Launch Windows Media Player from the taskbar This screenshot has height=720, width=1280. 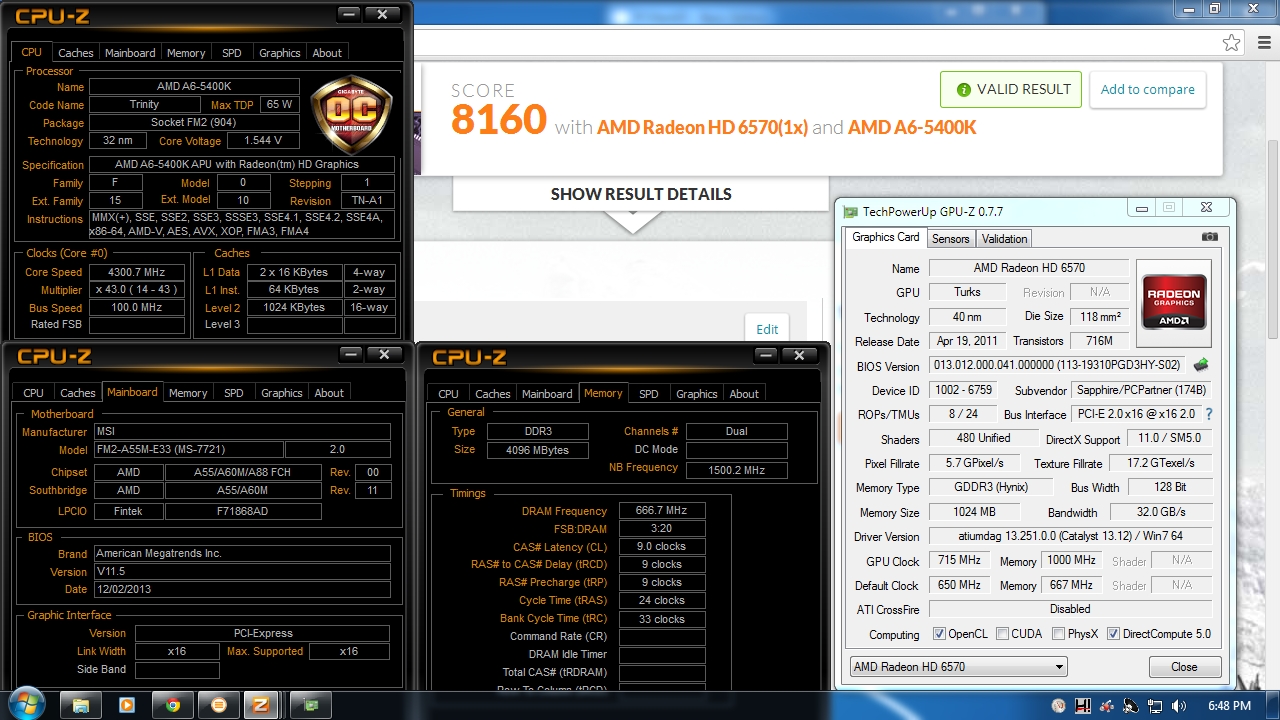tap(127, 705)
